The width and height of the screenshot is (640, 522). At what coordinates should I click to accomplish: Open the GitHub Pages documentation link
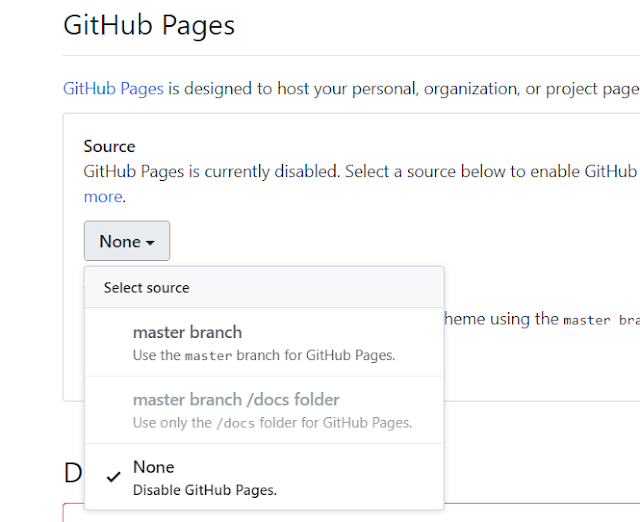pos(113,89)
